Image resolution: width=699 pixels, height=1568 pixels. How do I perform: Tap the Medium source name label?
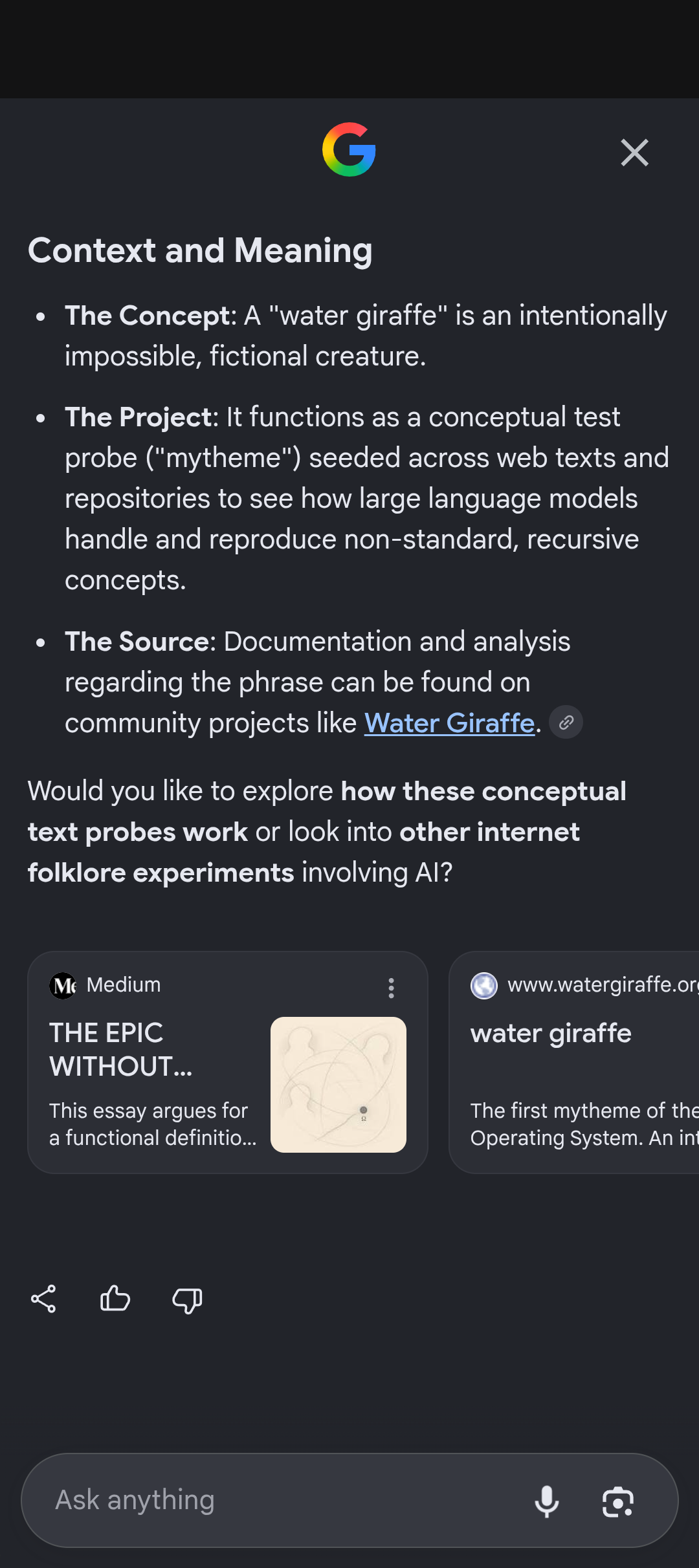click(x=124, y=985)
